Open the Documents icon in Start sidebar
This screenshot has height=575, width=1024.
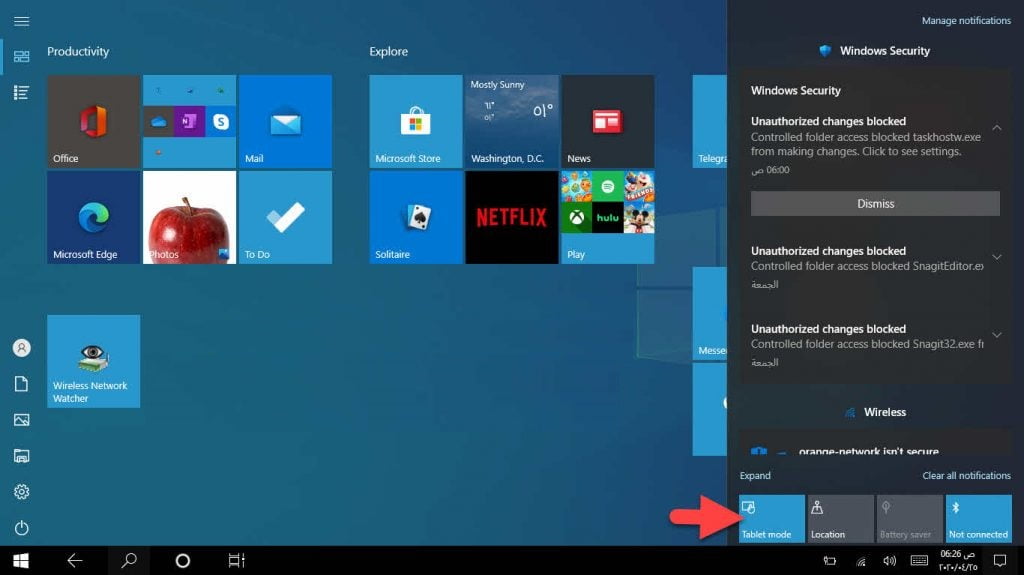(22, 384)
